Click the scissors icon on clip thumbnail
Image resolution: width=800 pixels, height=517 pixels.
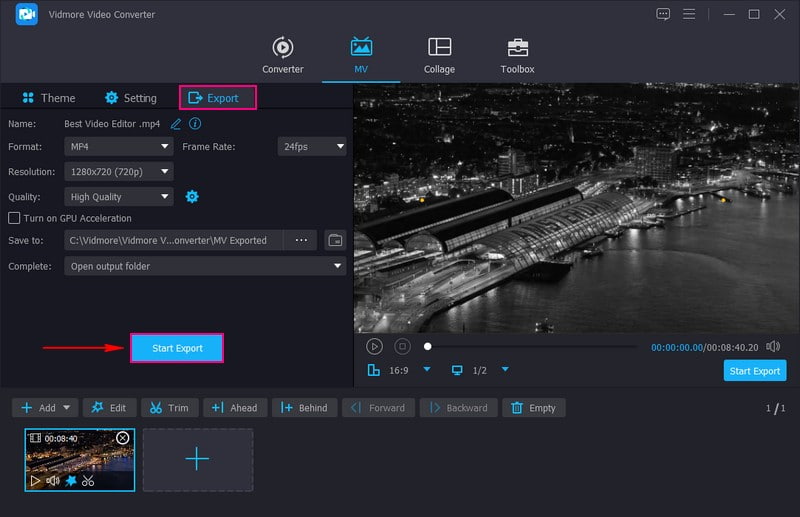88,481
